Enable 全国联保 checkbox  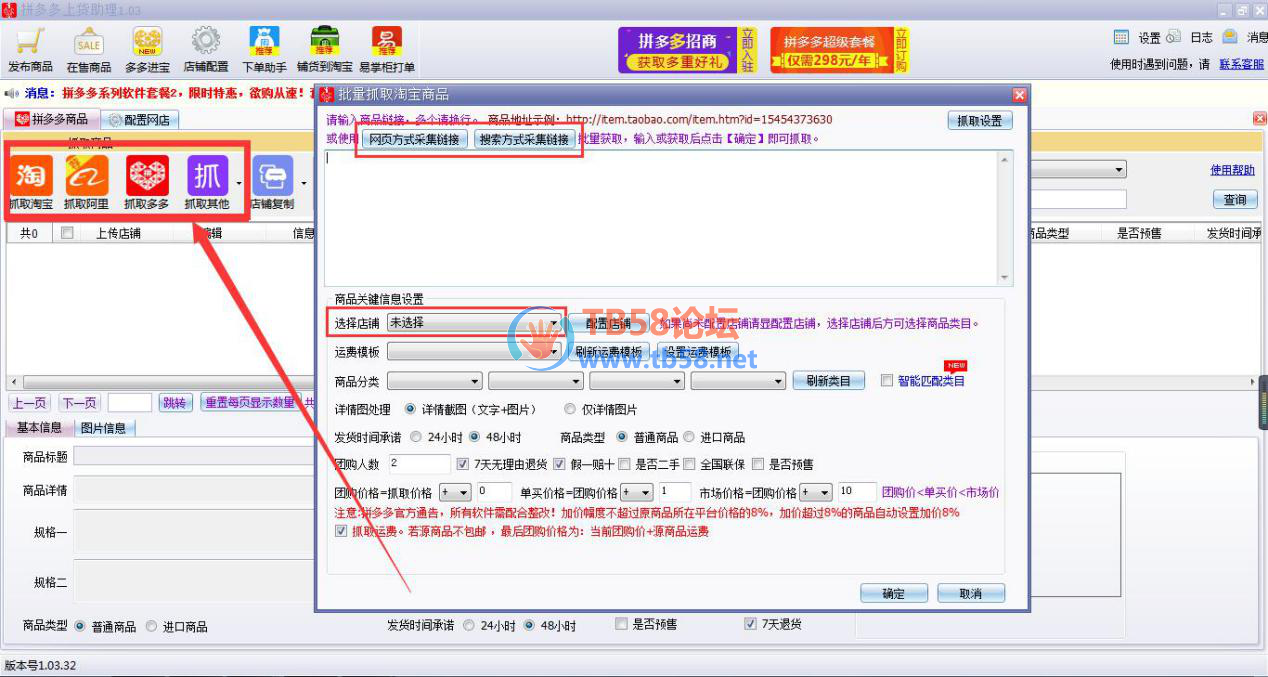689,464
